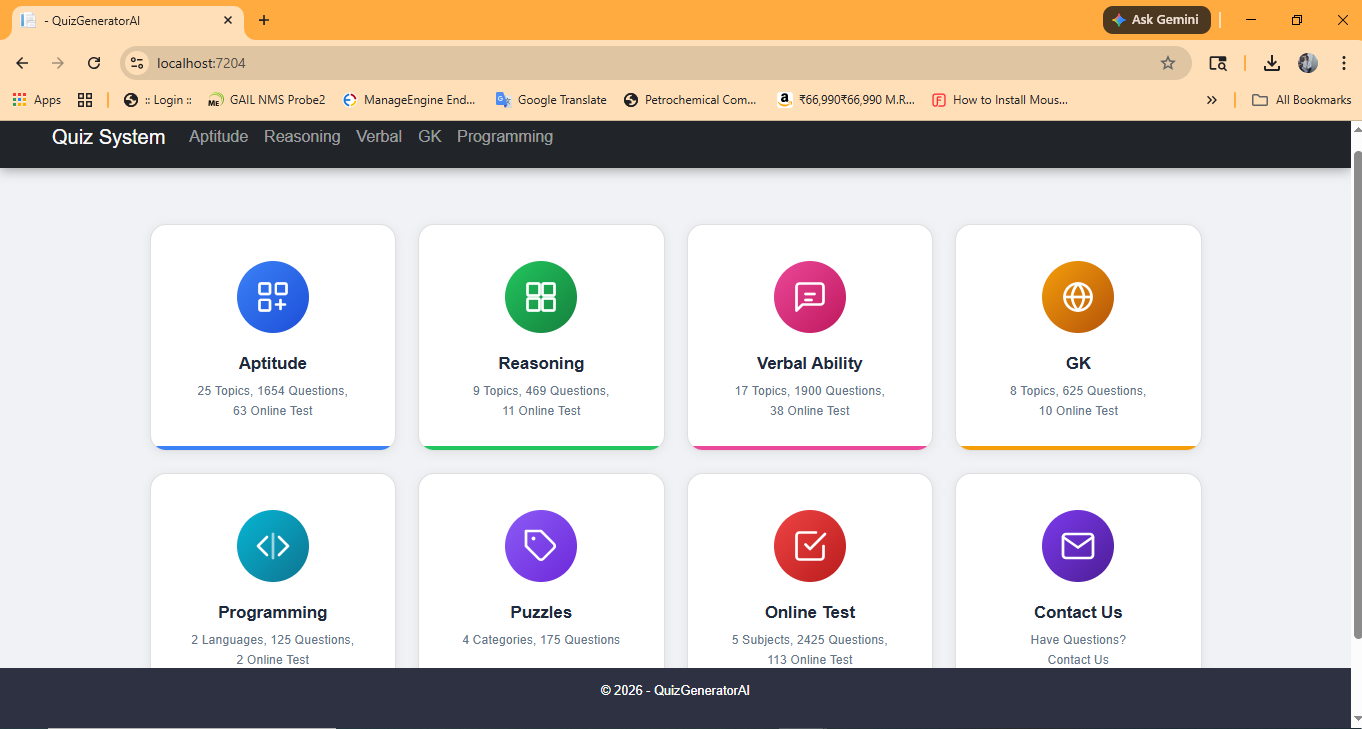Click '8 Topics, 625 Questions,' text

[1078, 391]
